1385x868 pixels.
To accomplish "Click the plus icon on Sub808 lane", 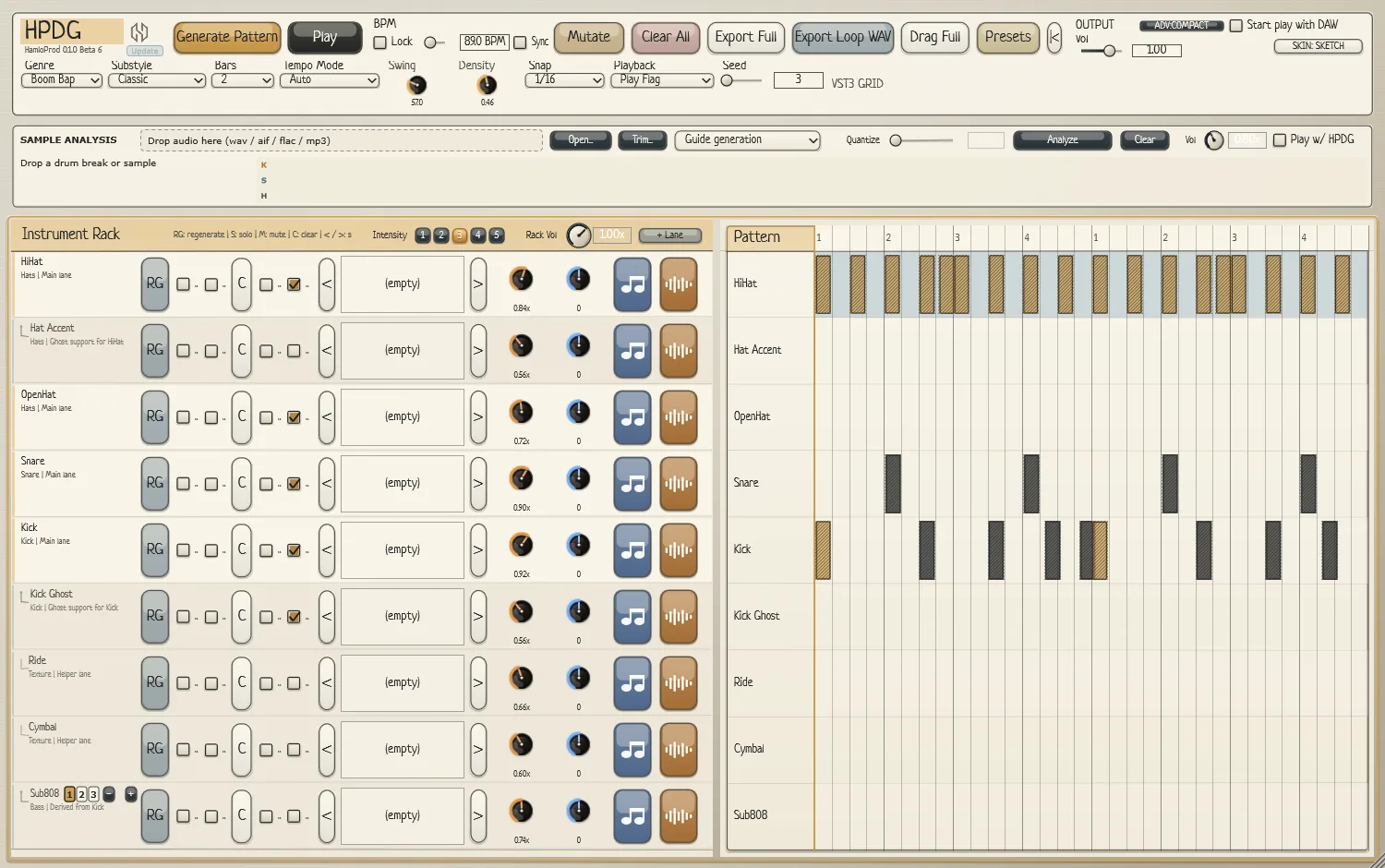I will (130, 794).
